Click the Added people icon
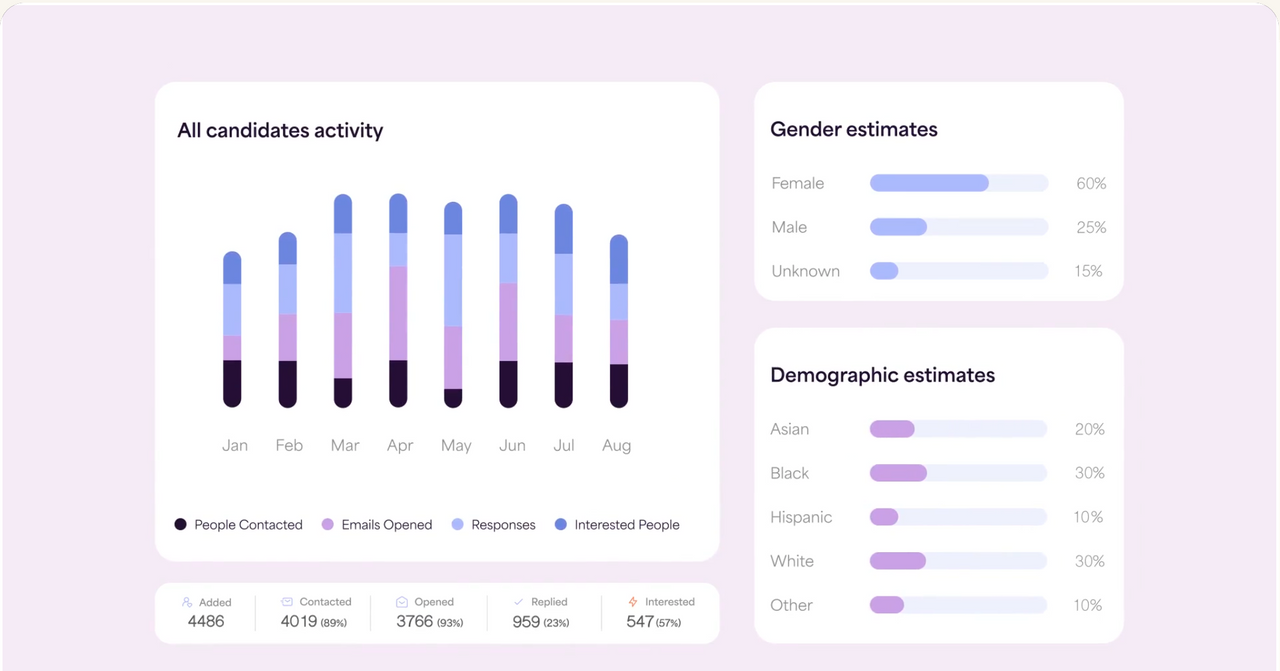This screenshot has width=1280, height=671. 187,602
